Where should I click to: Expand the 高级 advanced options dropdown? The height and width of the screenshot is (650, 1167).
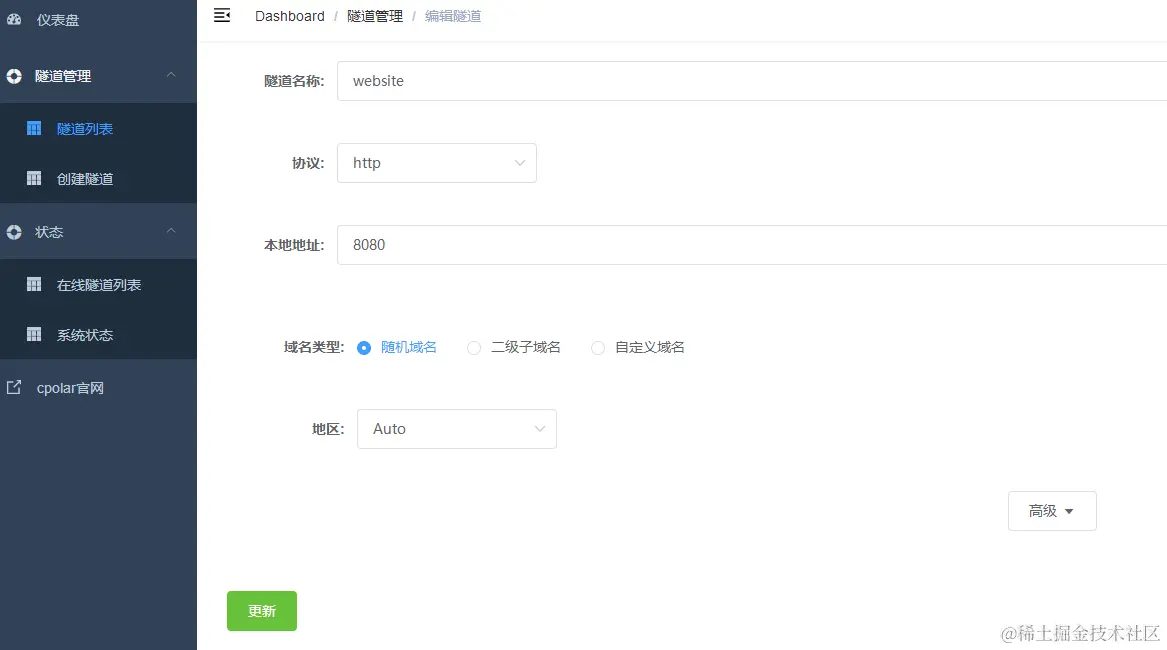(x=1052, y=511)
